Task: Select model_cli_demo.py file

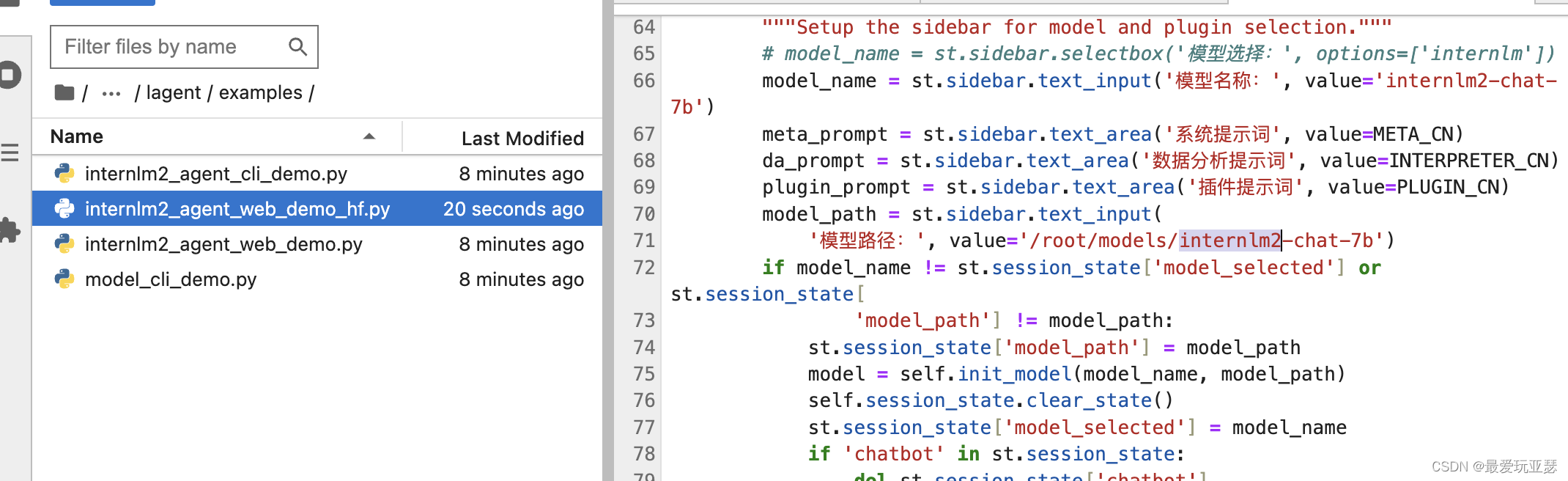Action: coord(317,279)
